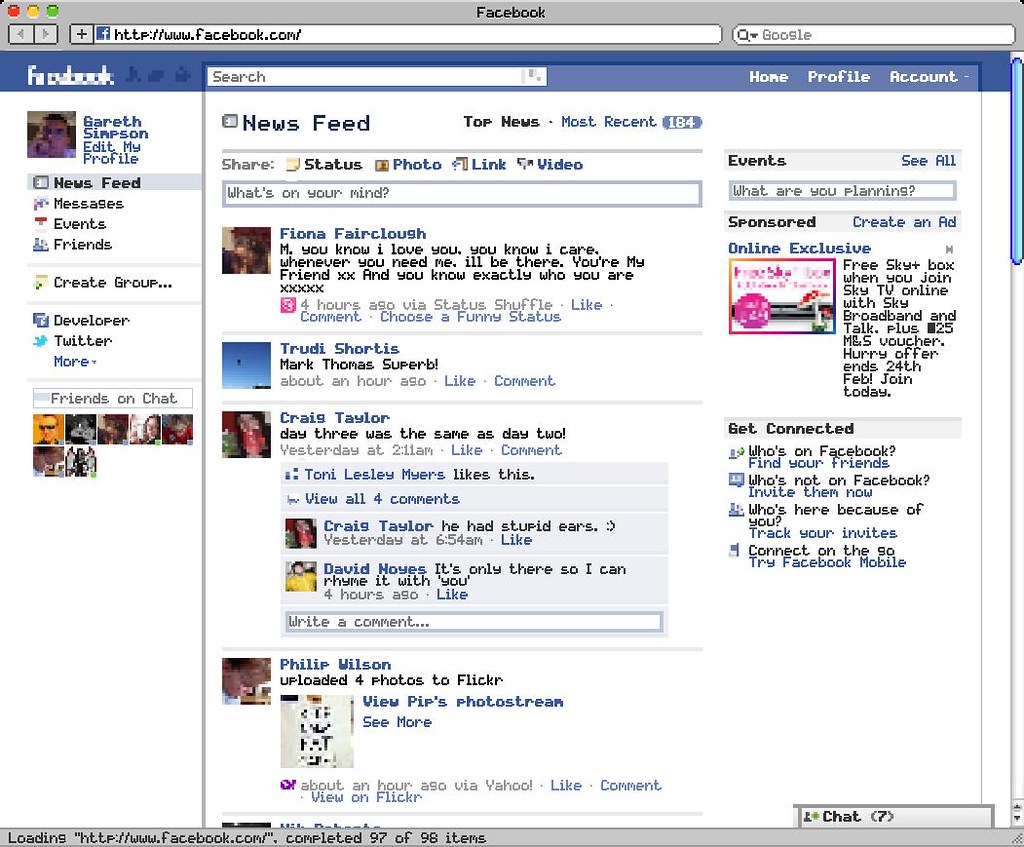Click the Status Shuffle app icon
Image resolution: width=1024 pixels, height=847 pixels.
[x=288, y=305]
